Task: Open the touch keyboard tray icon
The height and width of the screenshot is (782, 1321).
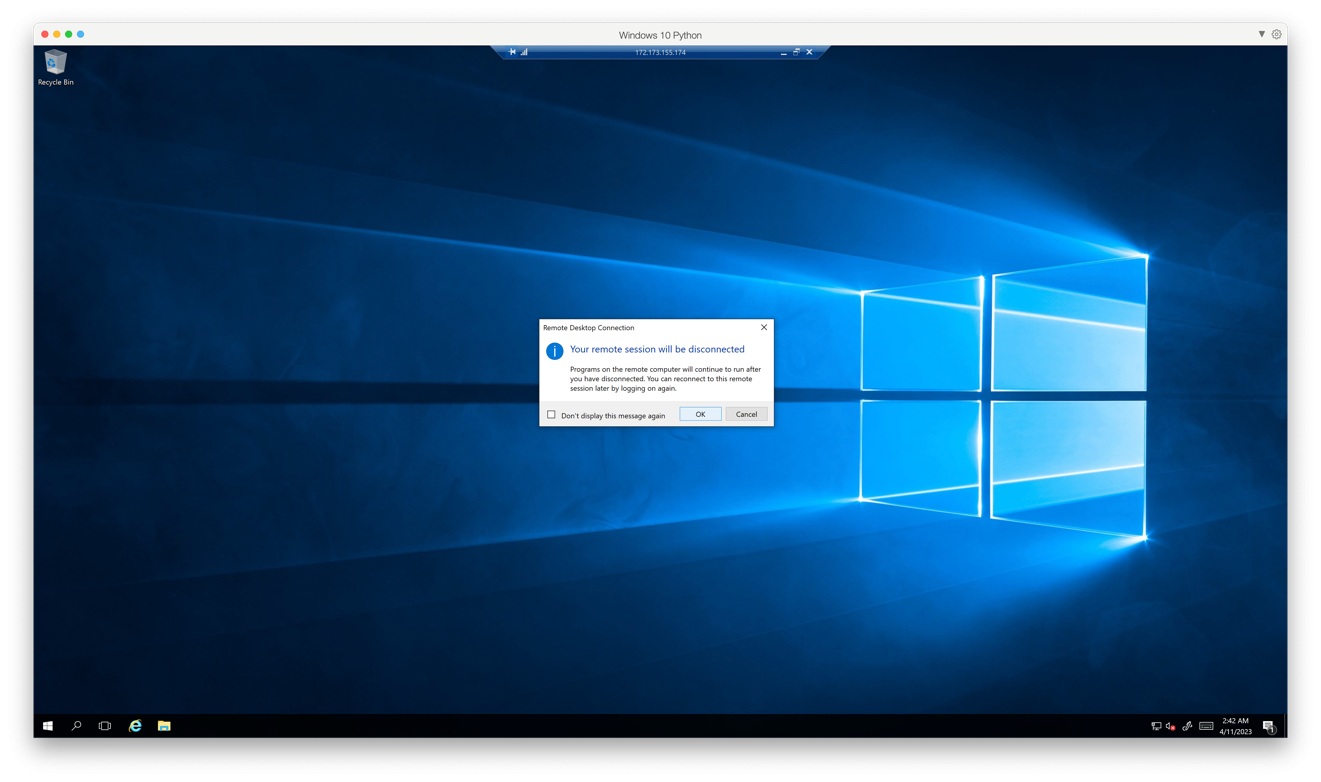Action: 1206,726
